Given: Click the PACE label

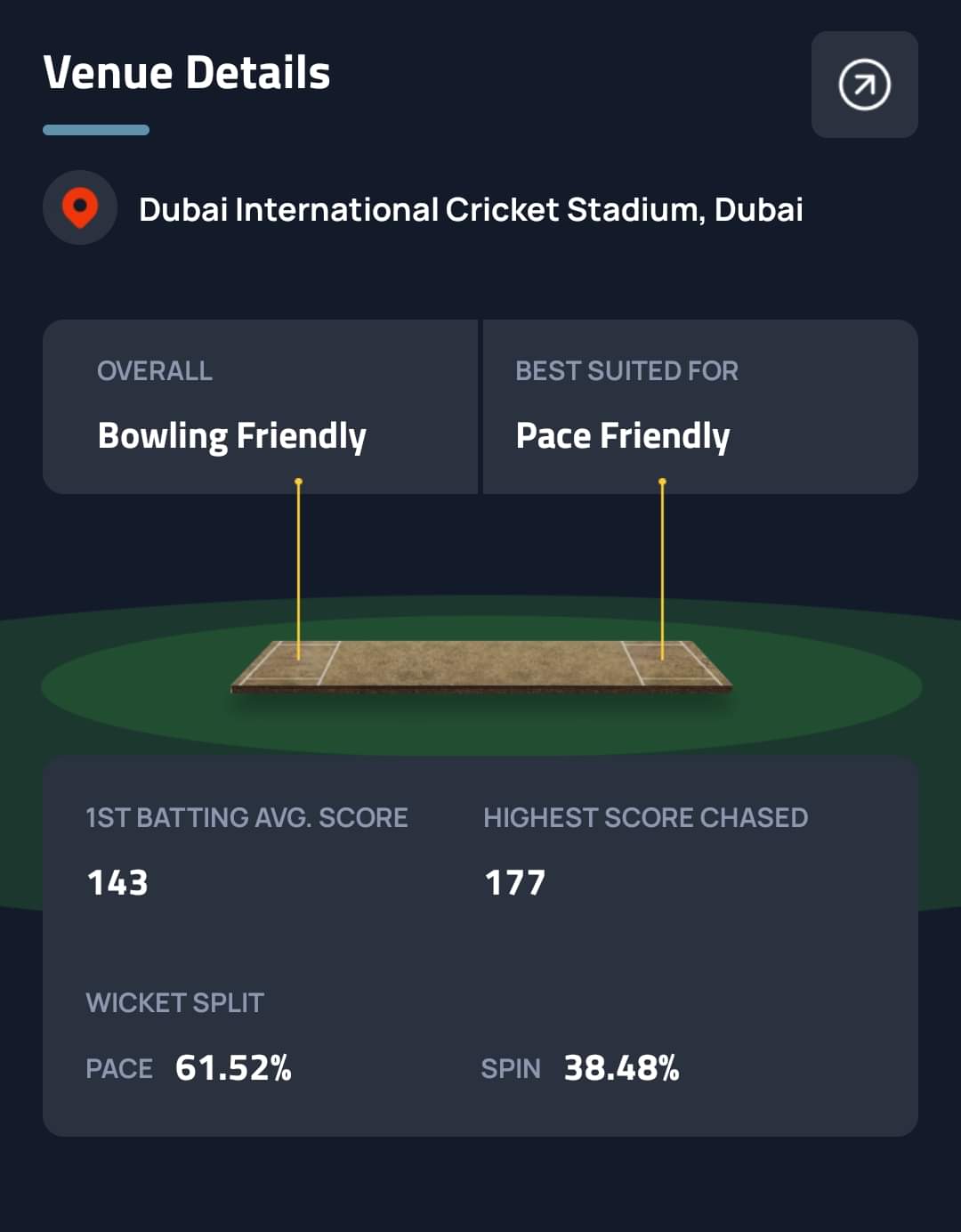Looking at the screenshot, I should coord(119,1069).
